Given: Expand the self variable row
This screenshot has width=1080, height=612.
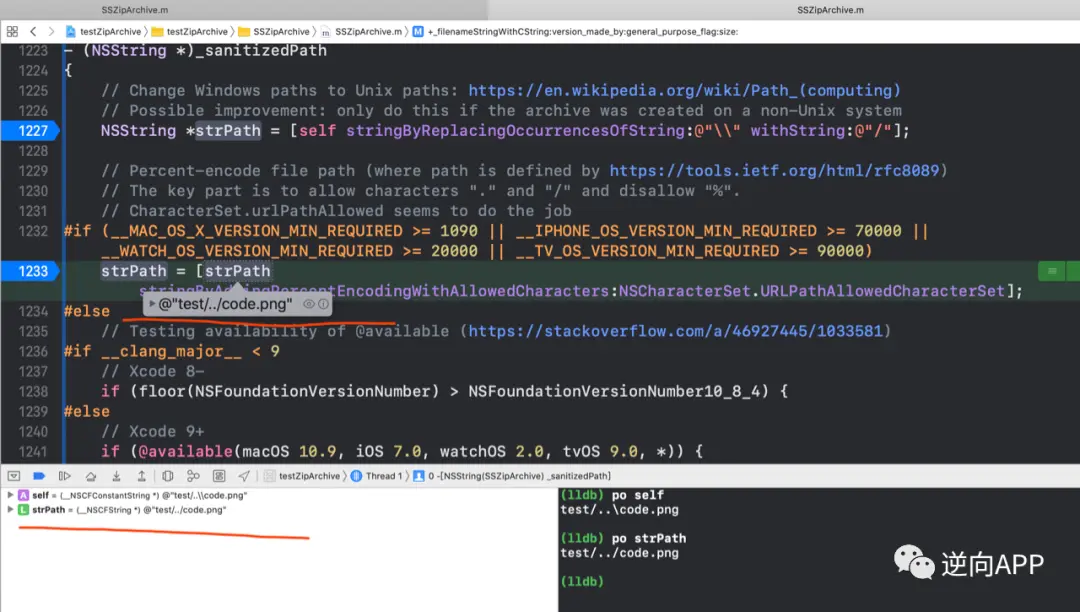Looking at the screenshot, I should click(x=10, y=495).
